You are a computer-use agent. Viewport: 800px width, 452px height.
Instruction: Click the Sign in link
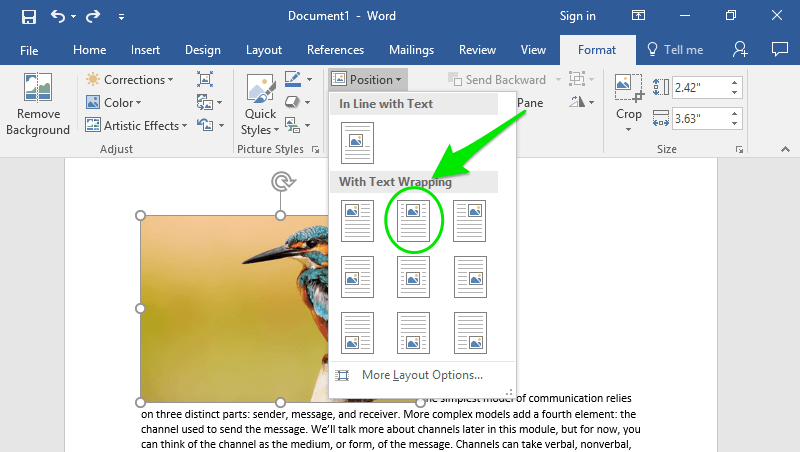[x=577, y=16]
